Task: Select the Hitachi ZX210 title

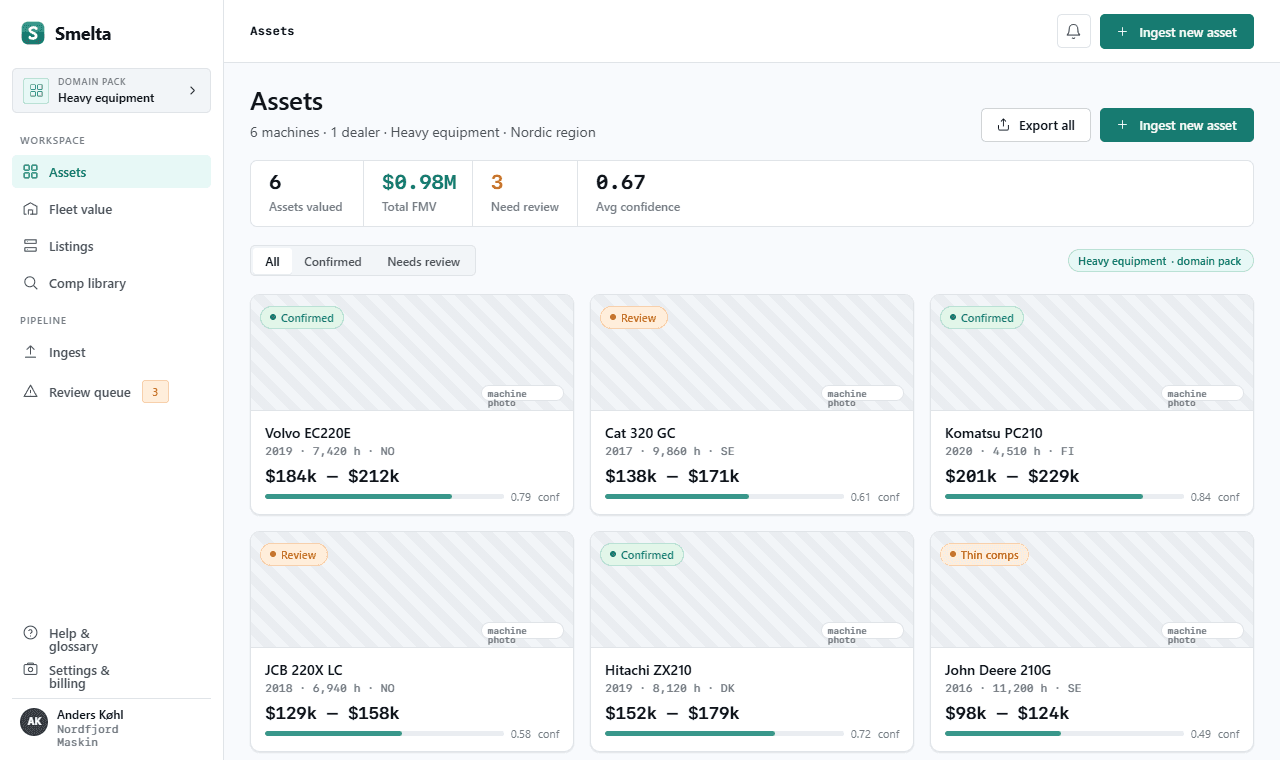Action: pyautogui.click(x=648, y=670)
